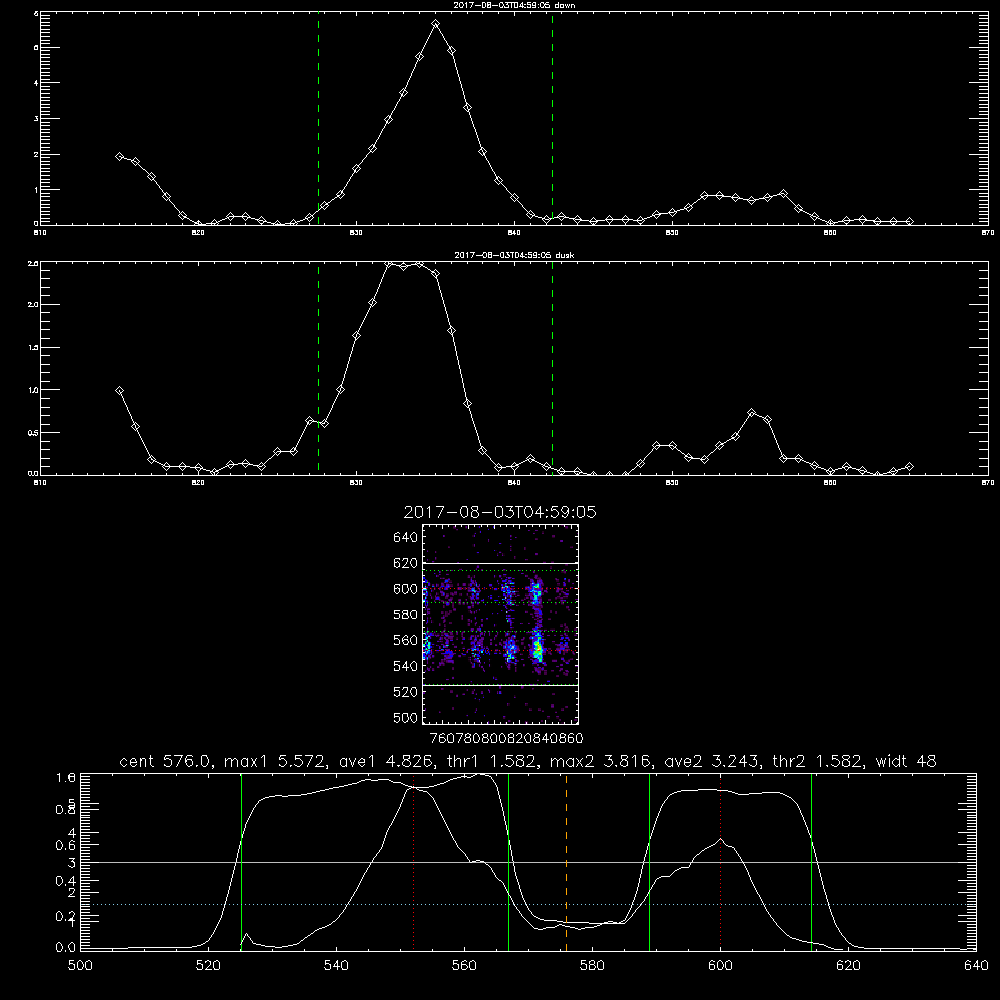Screen dimensions: 1000x1000
Task: Click the solid white horizontal line in bottom plot
Action: pos(528,862)
